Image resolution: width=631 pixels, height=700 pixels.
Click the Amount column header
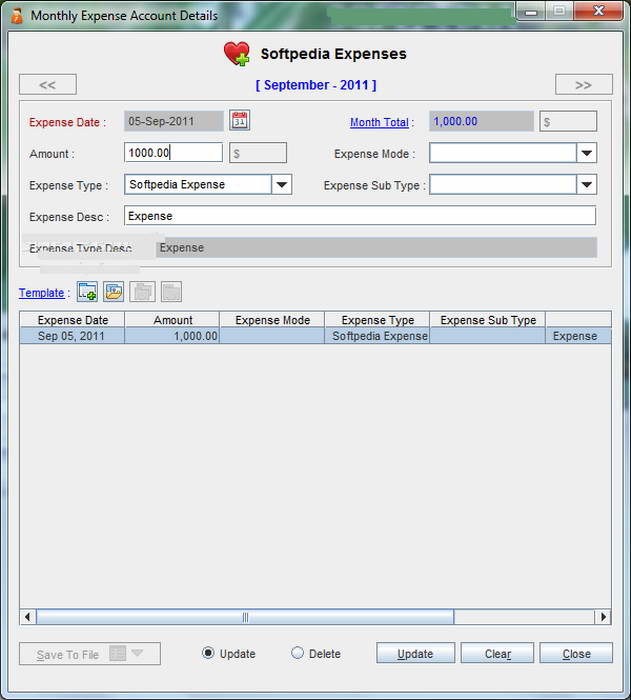tap(172, 320)
